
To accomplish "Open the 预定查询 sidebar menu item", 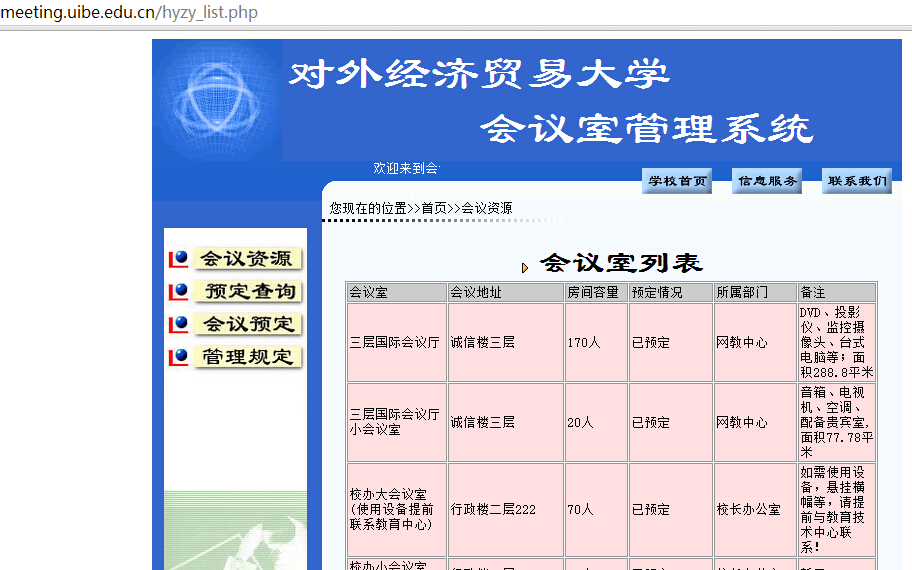I will (x=248, y=291).
